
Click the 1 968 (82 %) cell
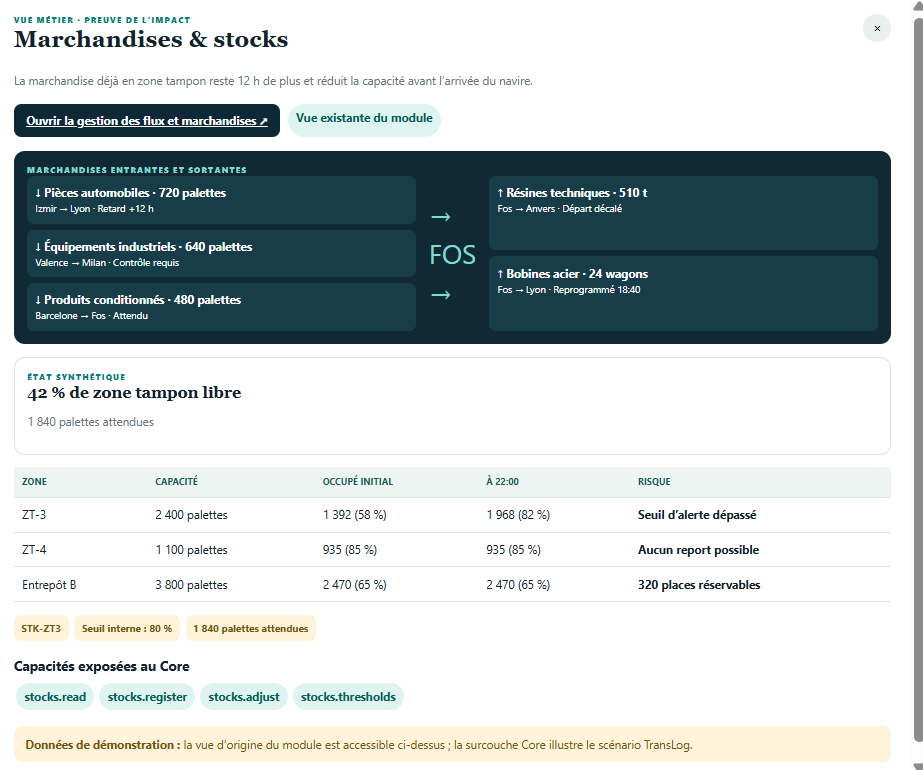[518, 515]
